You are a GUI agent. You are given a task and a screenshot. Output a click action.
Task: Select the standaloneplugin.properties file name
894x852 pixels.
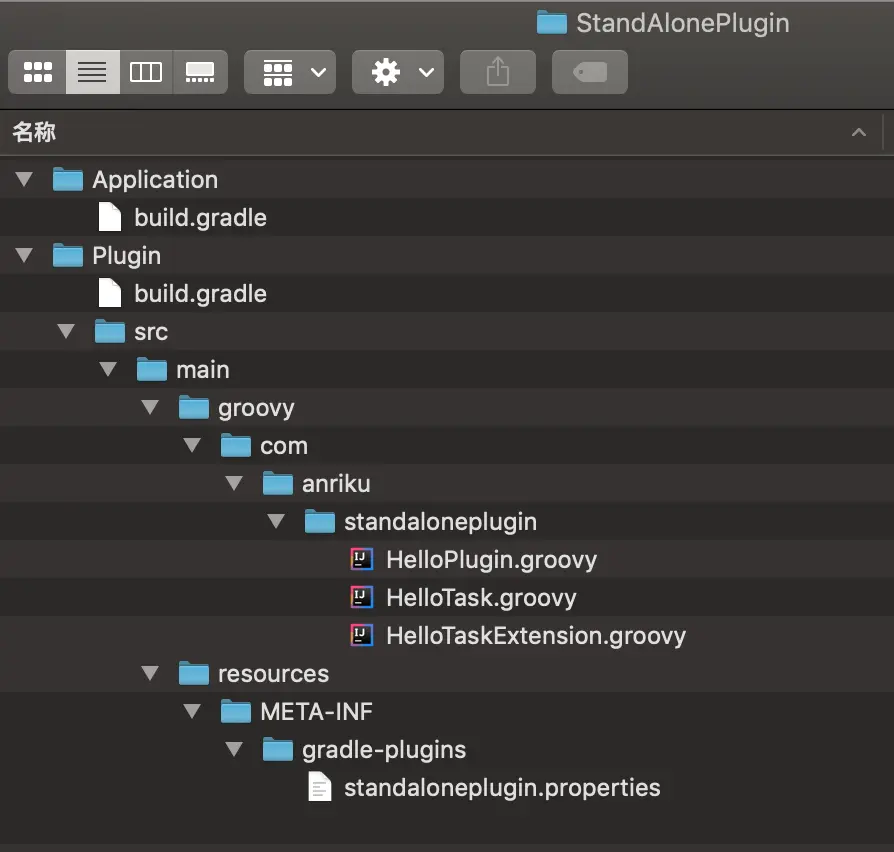[502, 788]
